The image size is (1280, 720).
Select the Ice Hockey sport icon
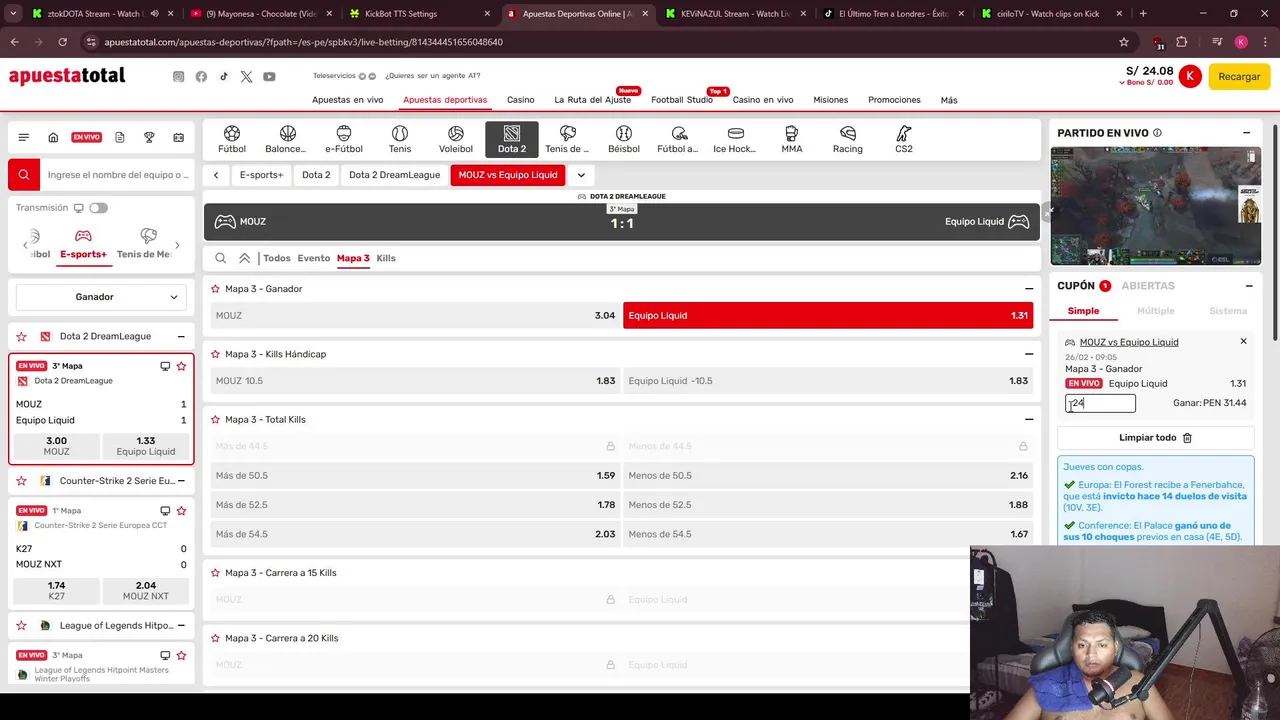735,139
